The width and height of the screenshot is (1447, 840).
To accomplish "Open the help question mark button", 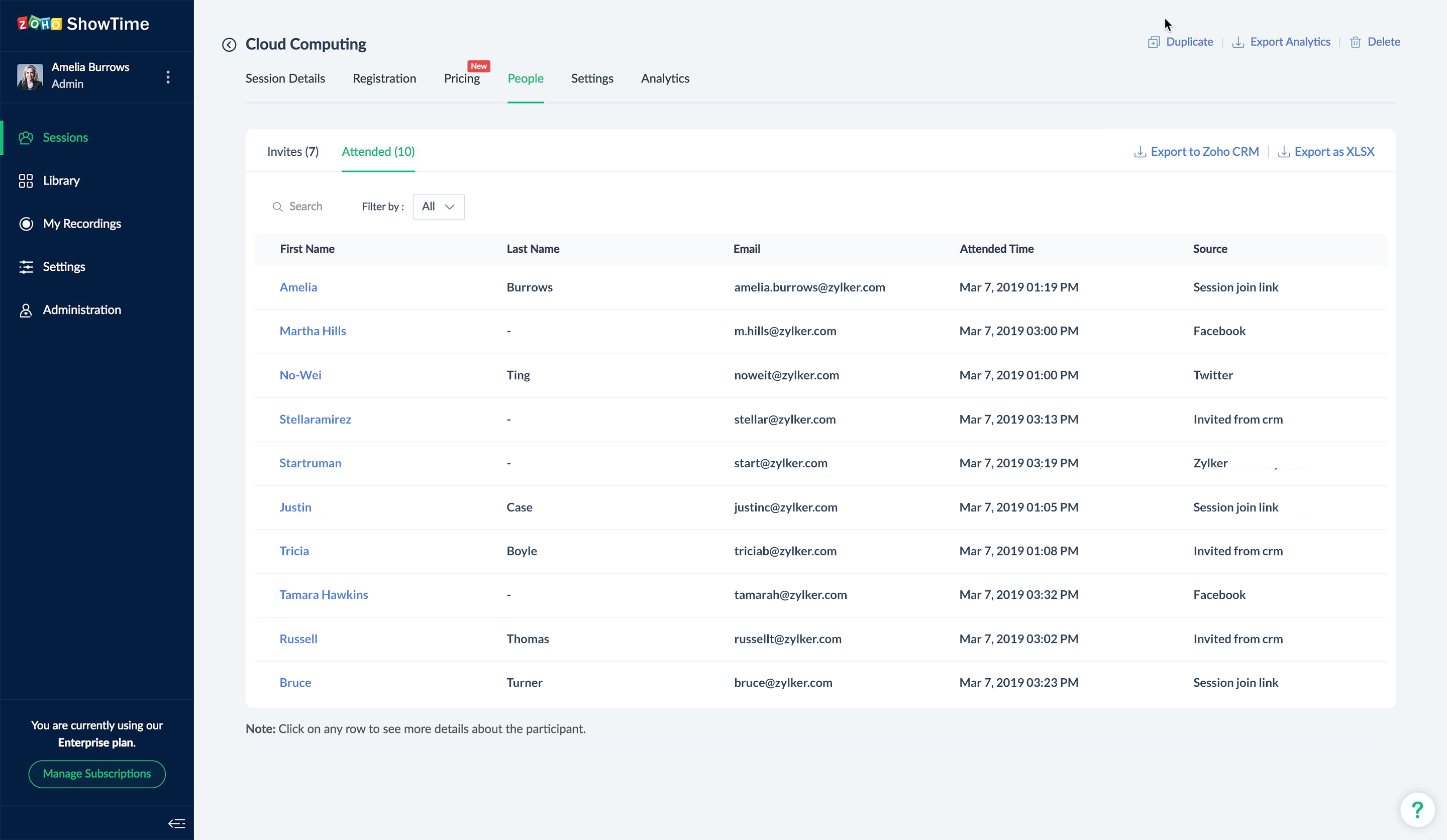I will [x=1417, y=809].
